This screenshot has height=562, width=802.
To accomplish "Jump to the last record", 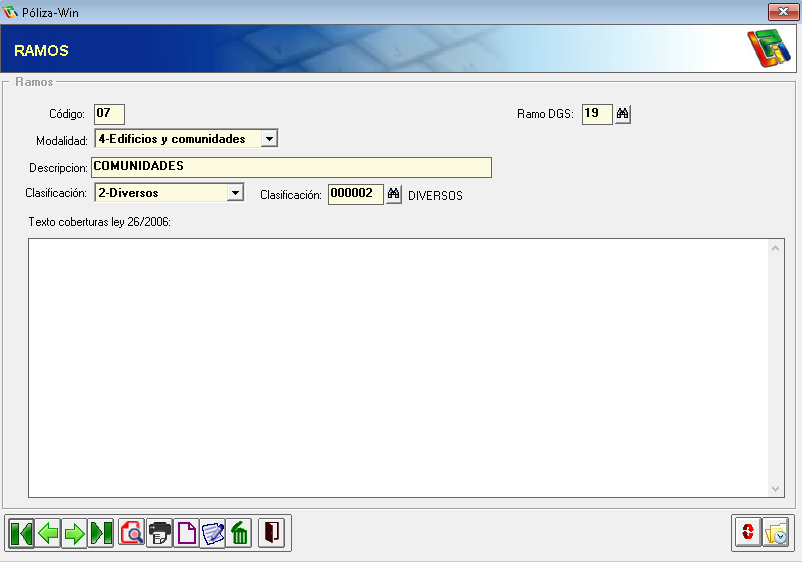I will pos(101,533).
